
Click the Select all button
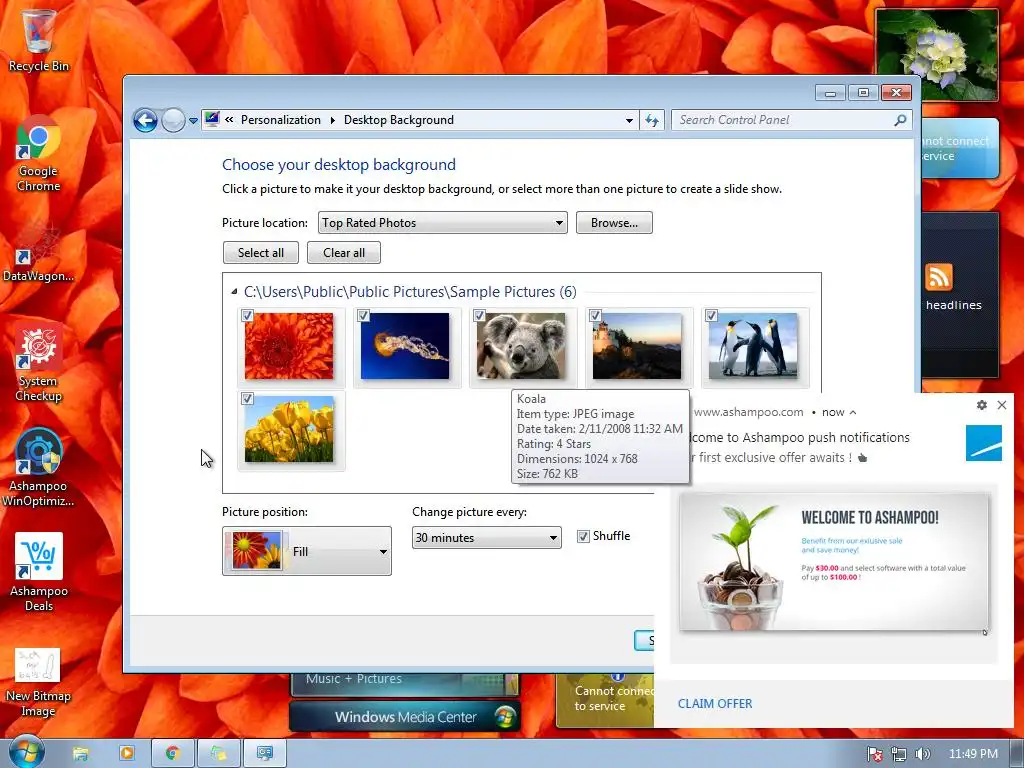[261, 253]
